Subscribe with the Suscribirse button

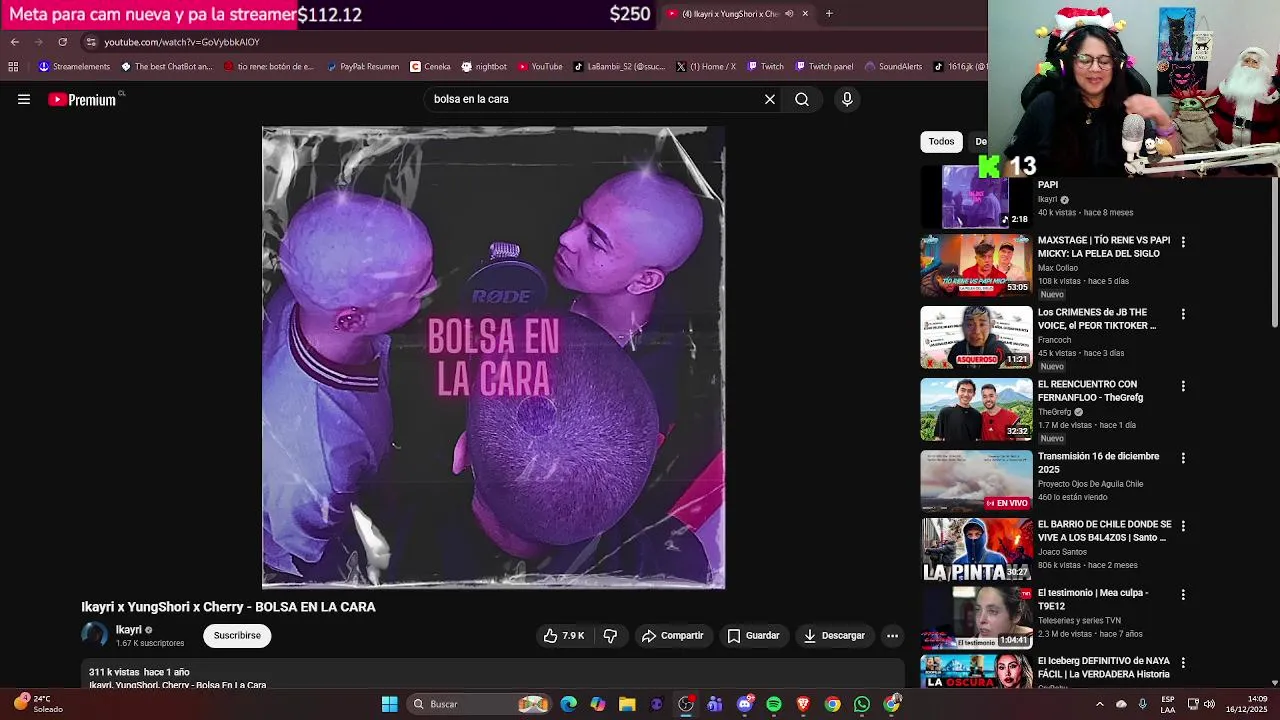pyautogui.click(x=237, y=636)
